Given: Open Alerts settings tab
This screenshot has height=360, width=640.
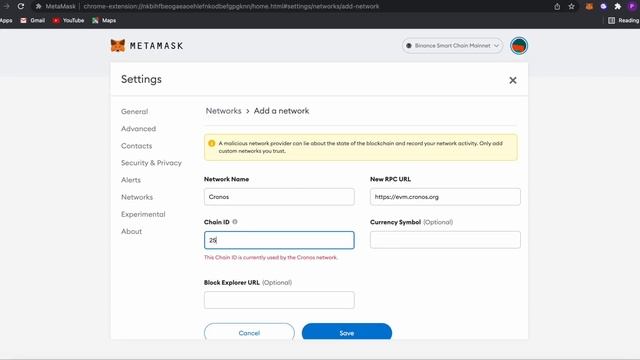Looking at the screenshot, I should click(131, 180).
